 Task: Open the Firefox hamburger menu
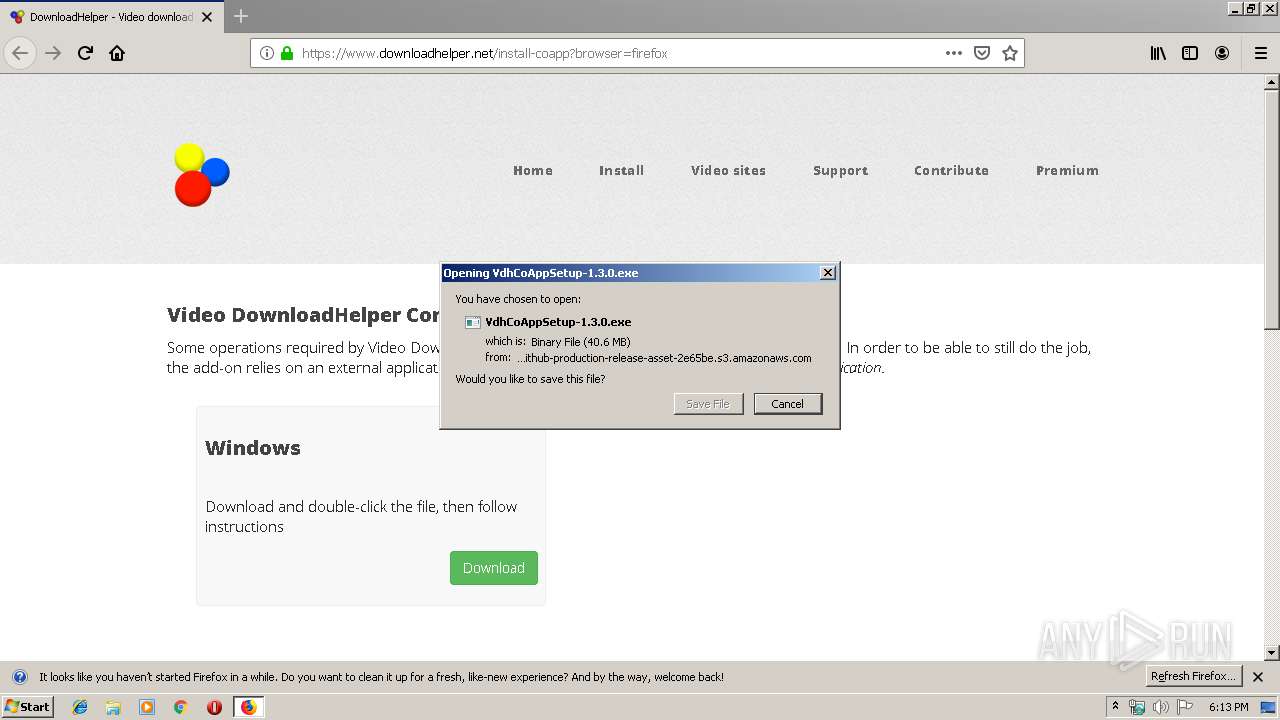tap(1261, 53)
